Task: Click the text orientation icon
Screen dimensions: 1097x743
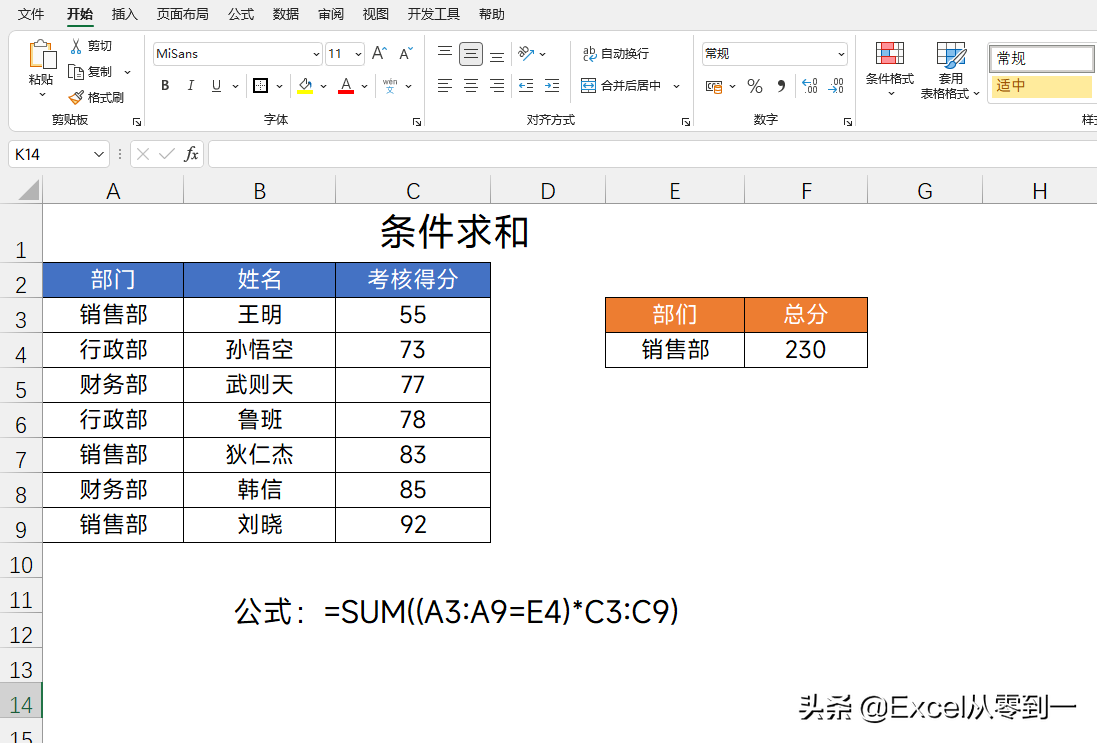Action: [526, 53]
